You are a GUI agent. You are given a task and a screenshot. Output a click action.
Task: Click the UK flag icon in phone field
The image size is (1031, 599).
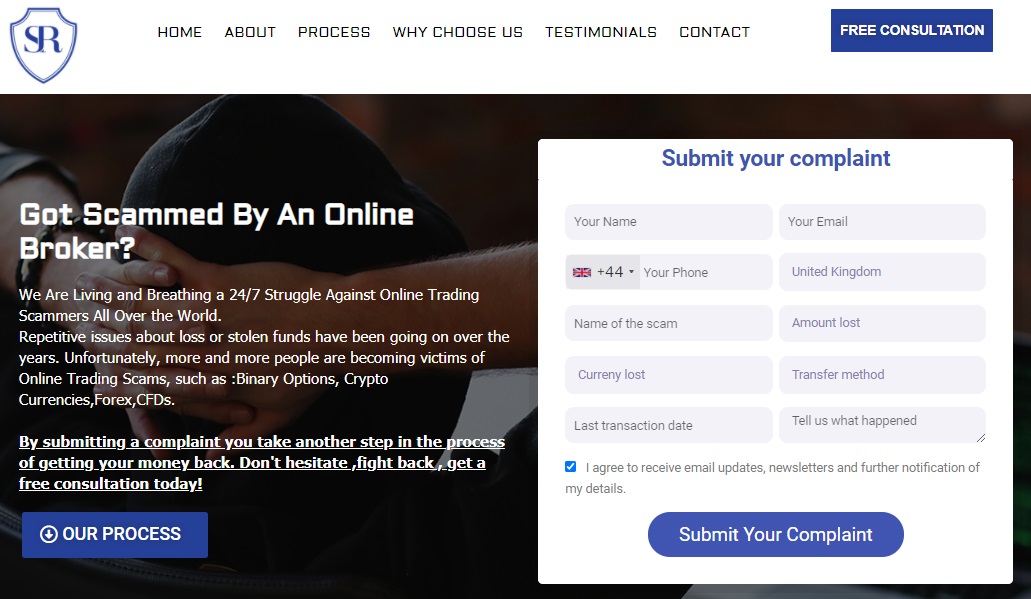point(581,272)
